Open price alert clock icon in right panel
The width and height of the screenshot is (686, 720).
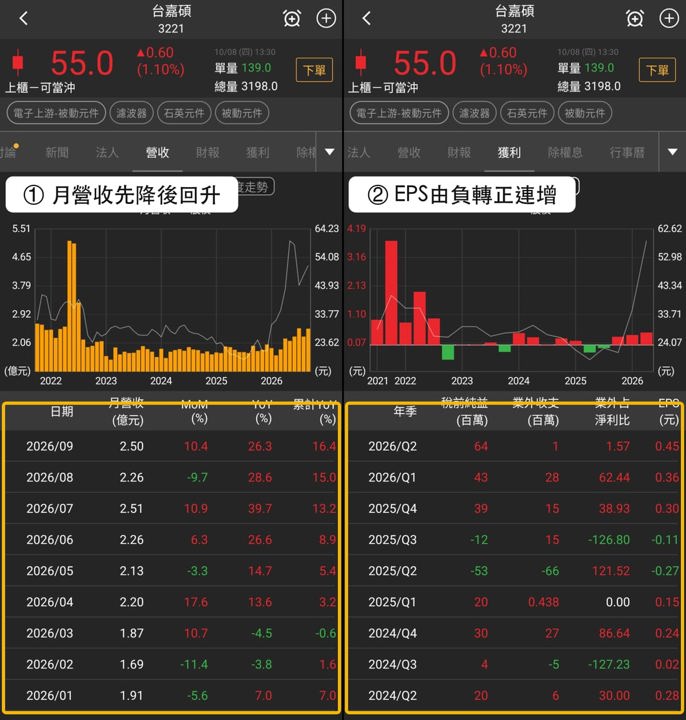[x=635, y=19]
